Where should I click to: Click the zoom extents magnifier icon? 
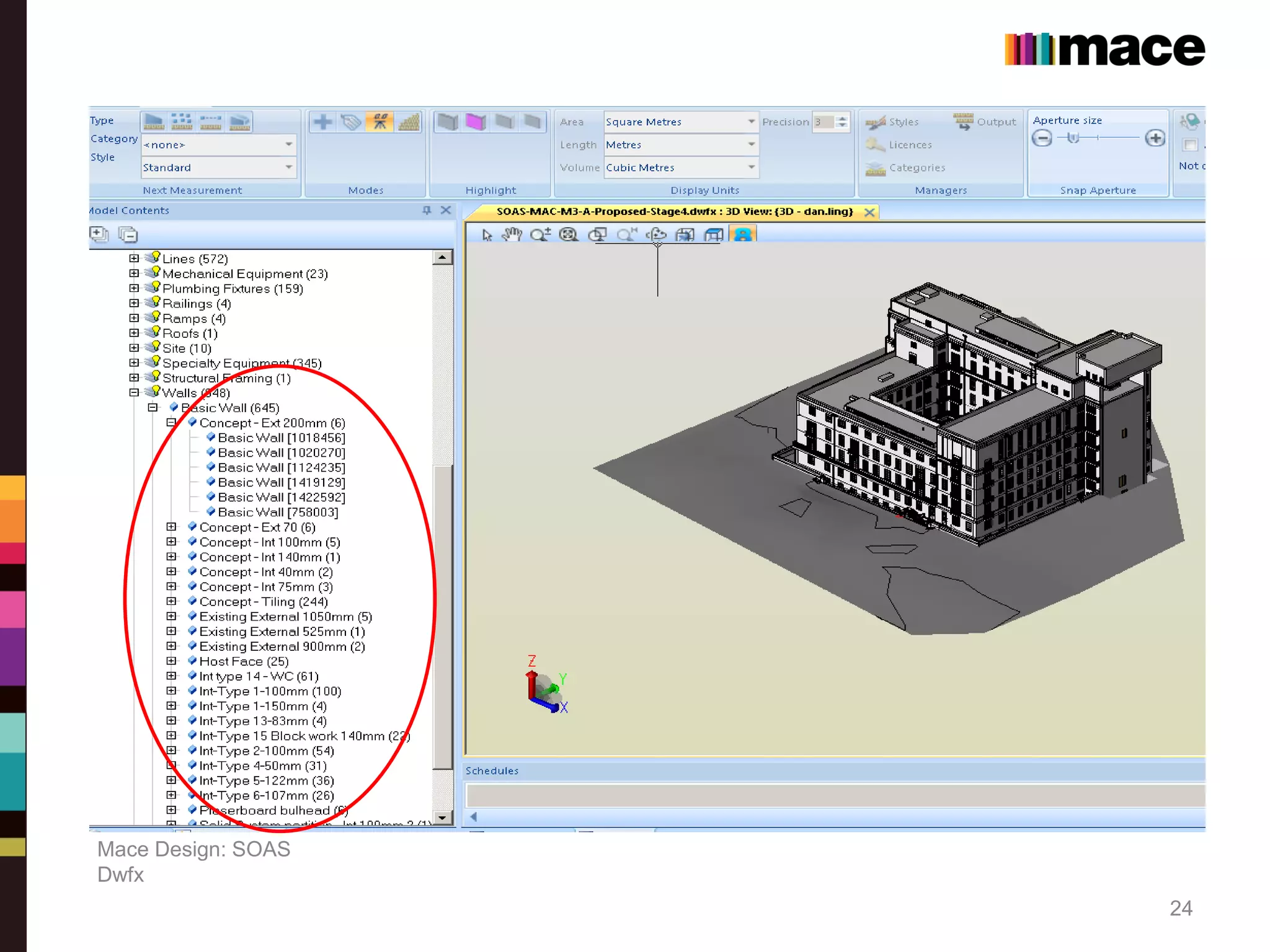coord(568,235)
